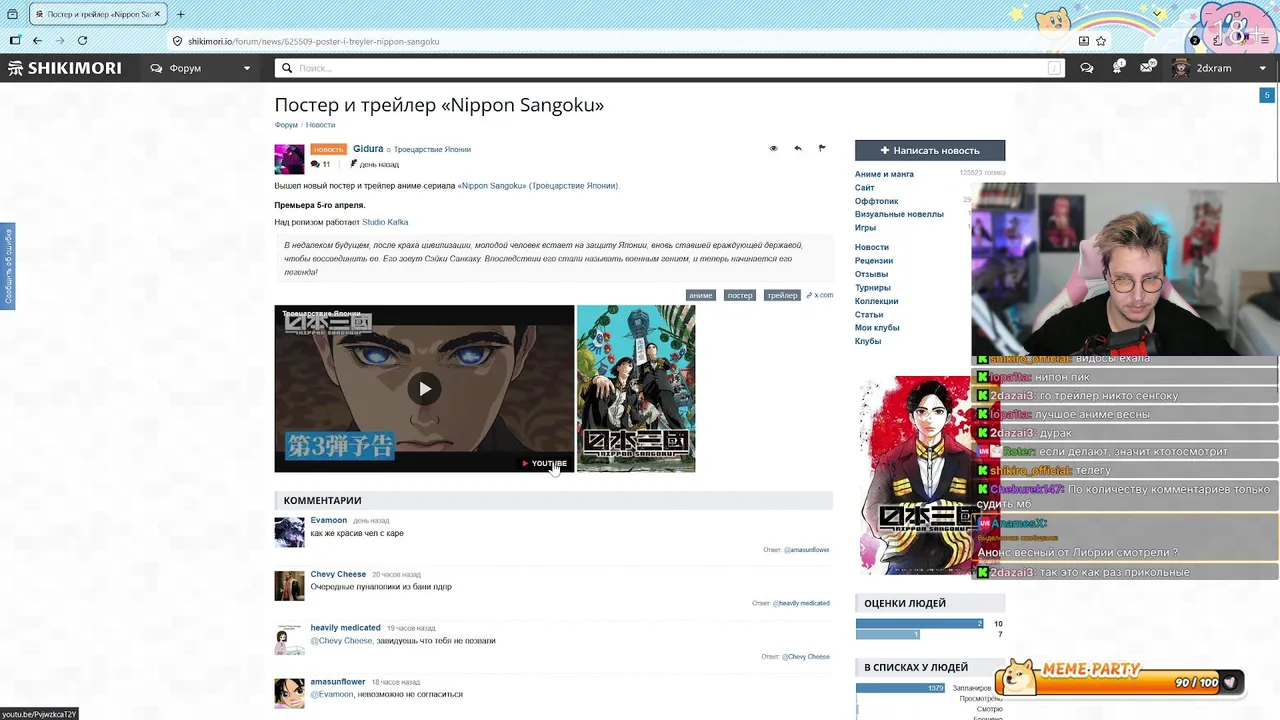Open the Визуальные новеллы section
Screen dimensions: 1280x720
[899, 214]
